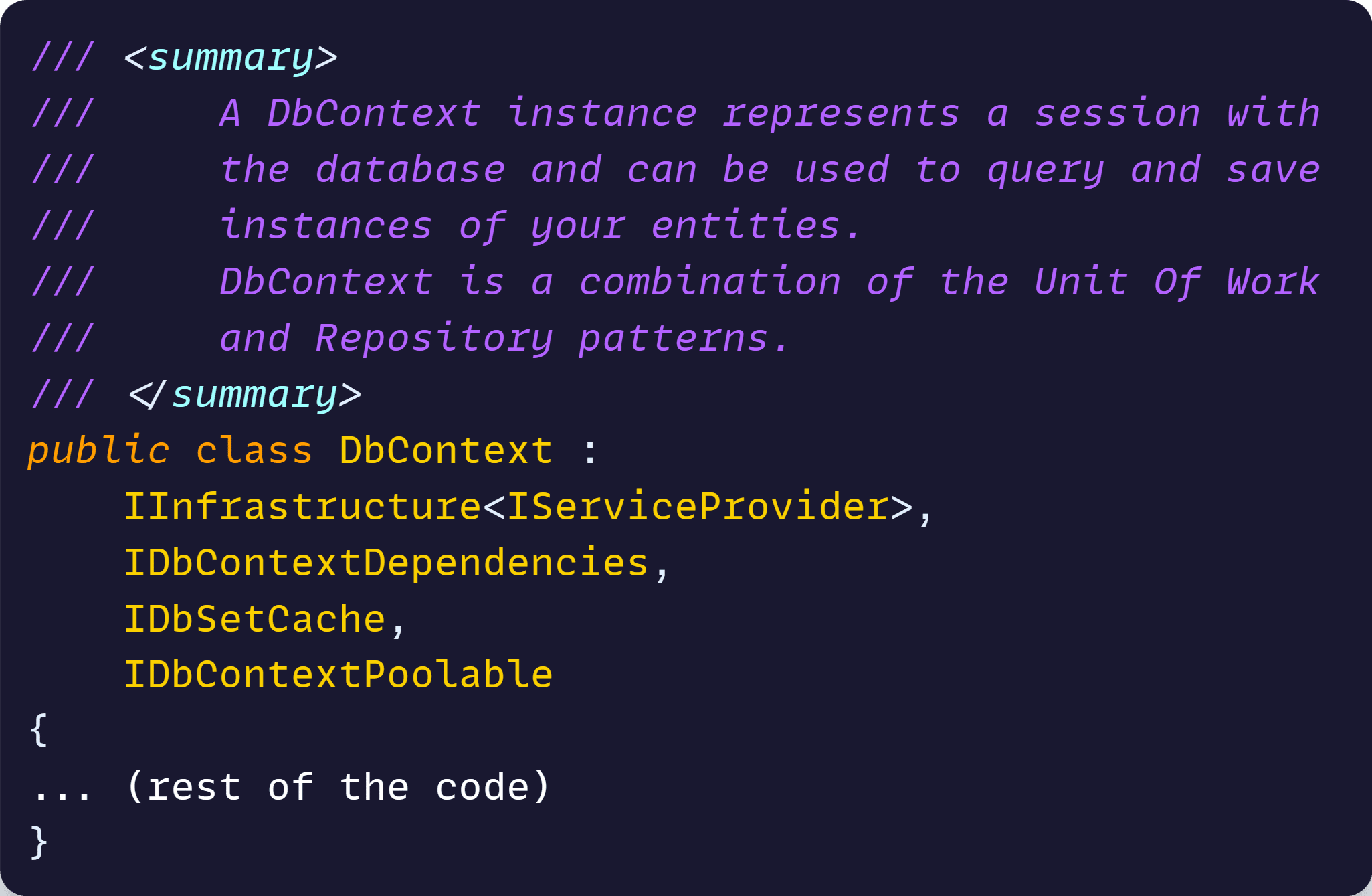Click the class keyword
Viewport: 1372px width, 896px height.
coord(254,451)
